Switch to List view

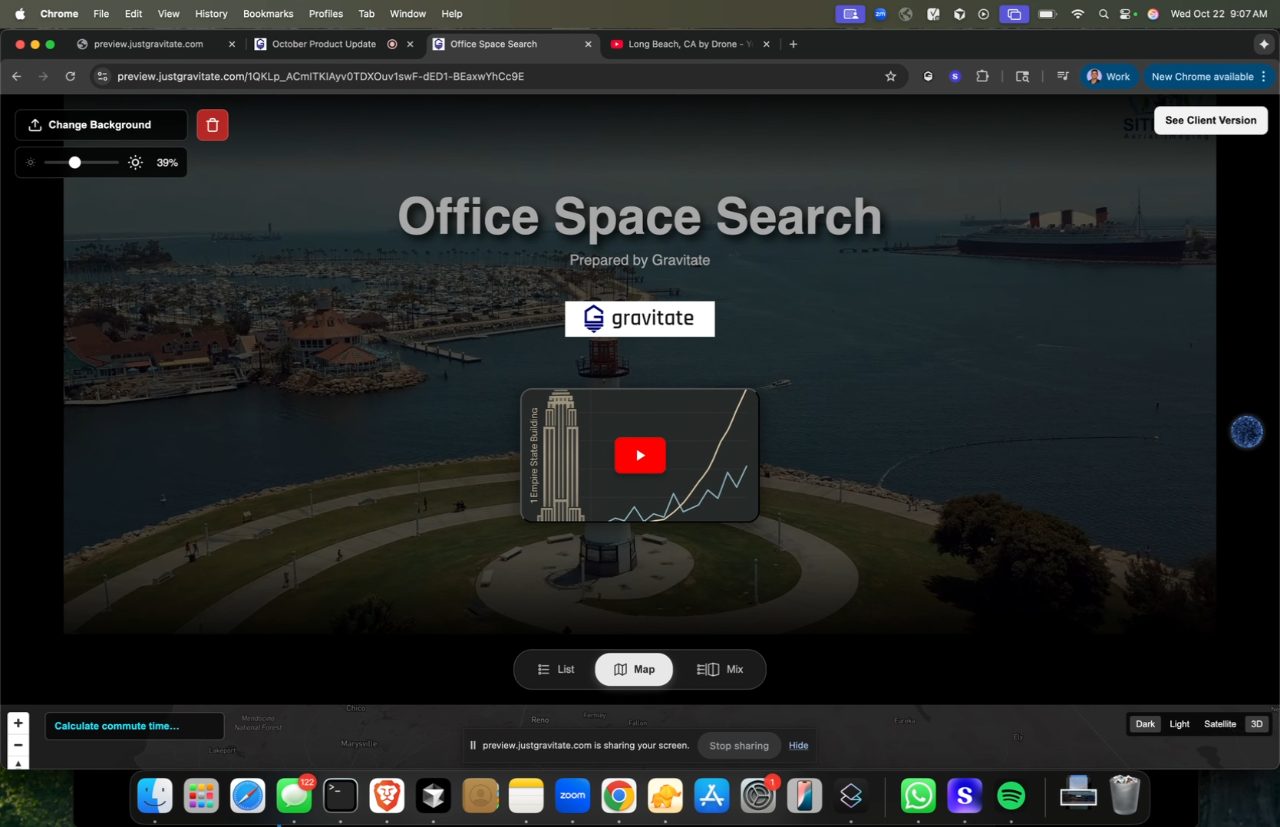(556, 669)
